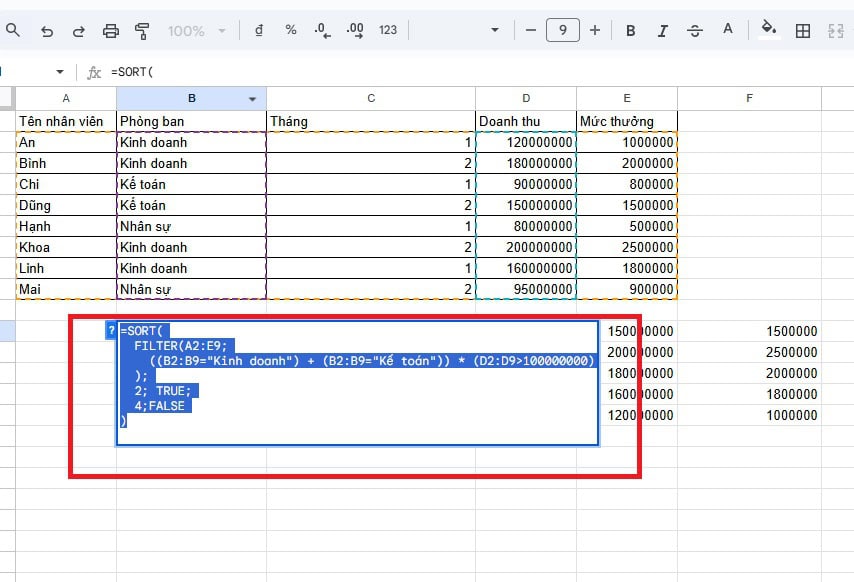Expand the font family dropdown arrow

pos(494,31)
